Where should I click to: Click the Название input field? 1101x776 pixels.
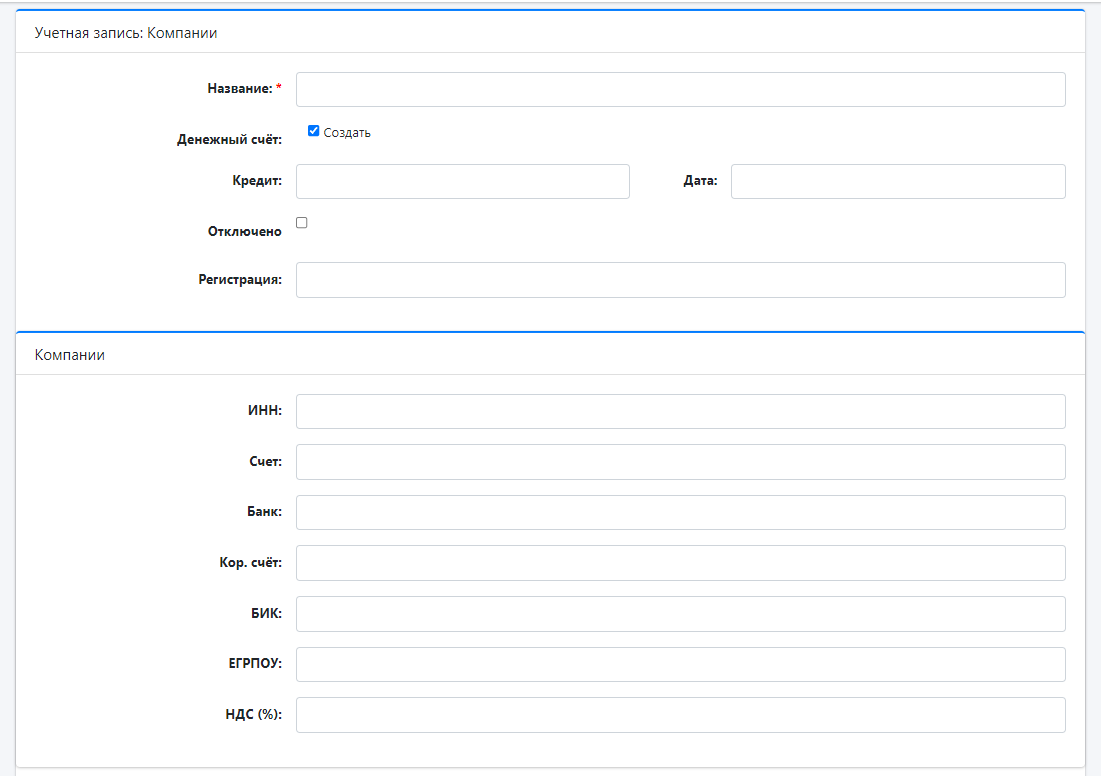(x=680, y=89)
